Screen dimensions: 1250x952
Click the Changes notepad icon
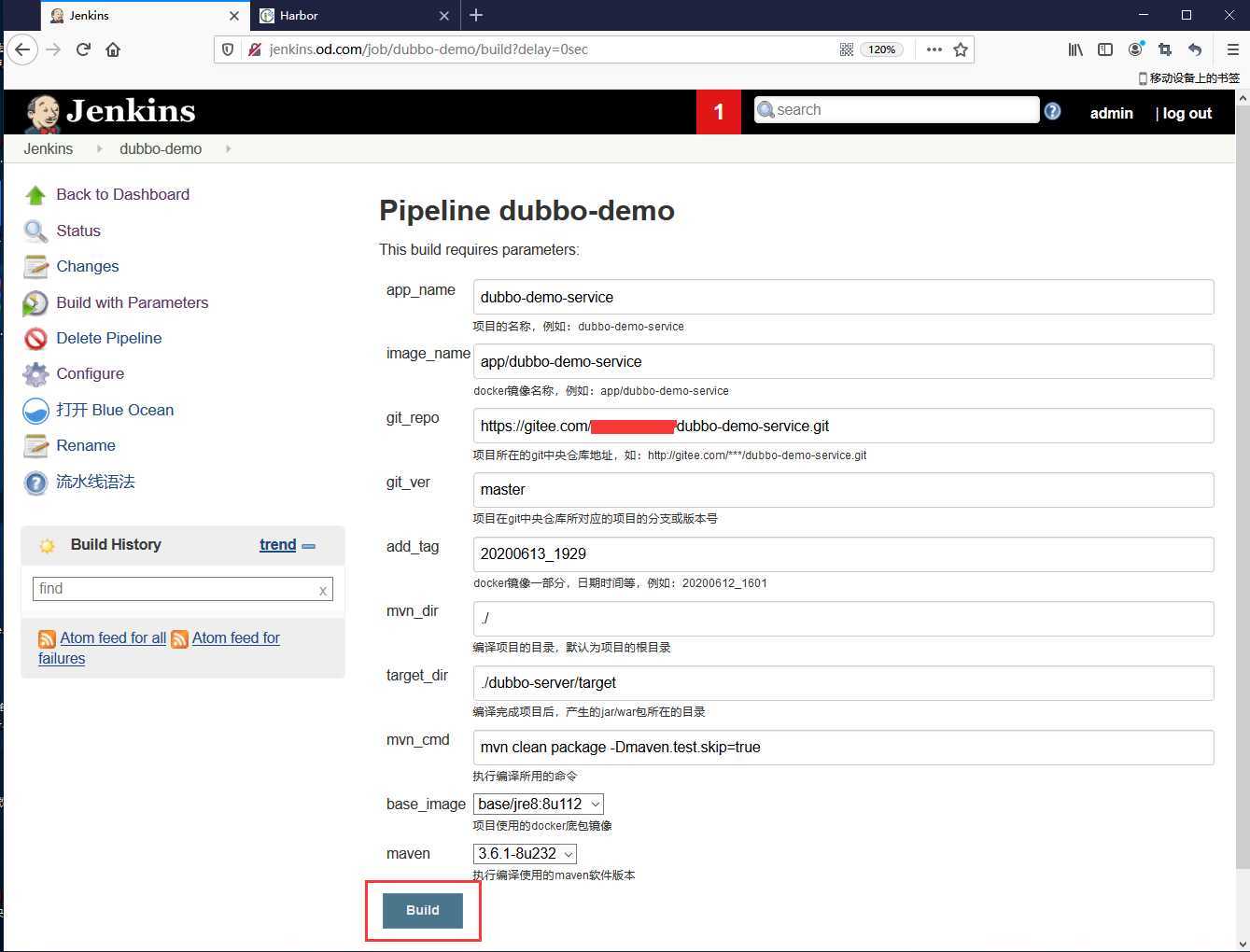coord(35,267)
